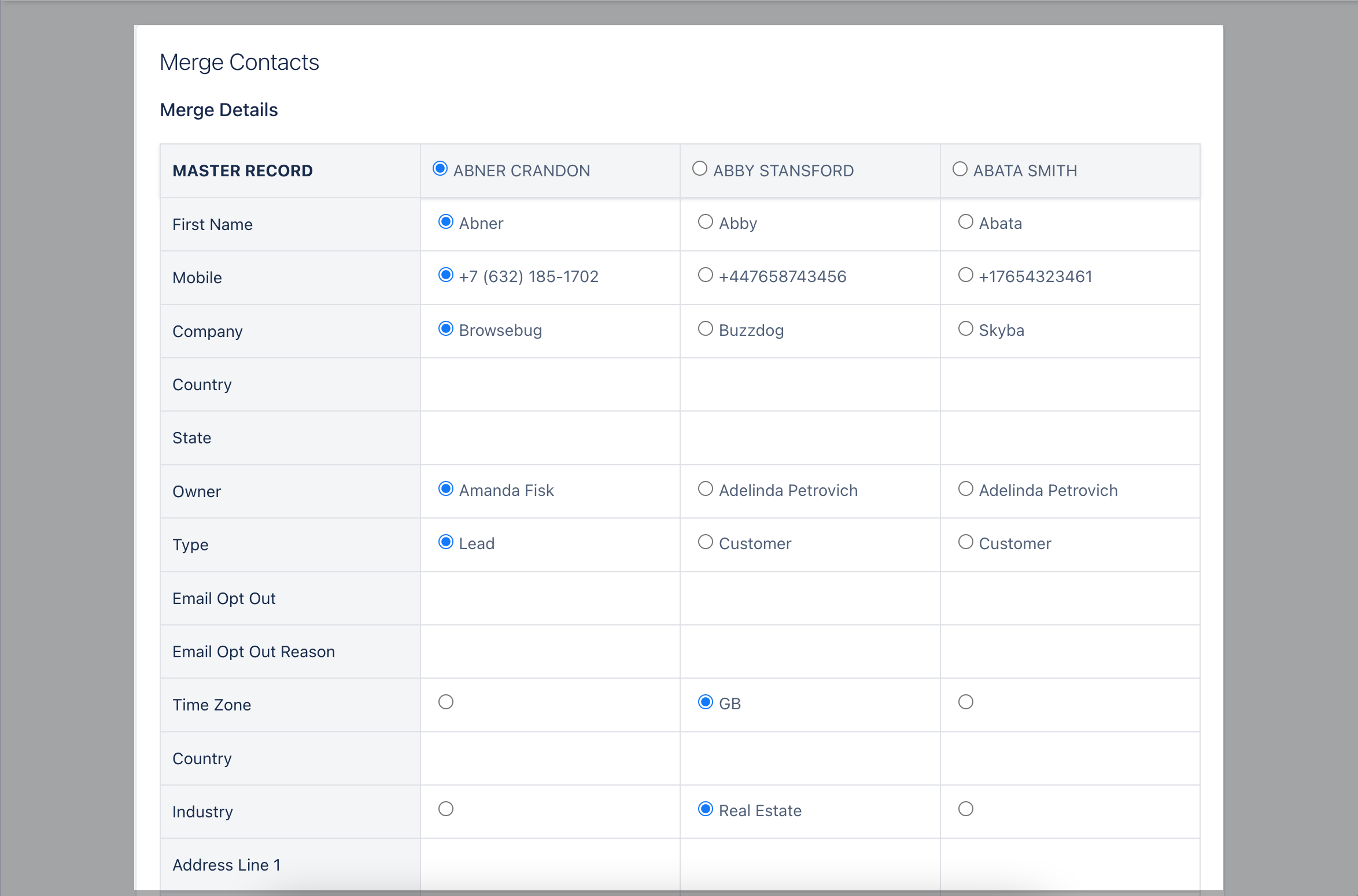Click the Company row label
1358x896 pixels.
208,332
